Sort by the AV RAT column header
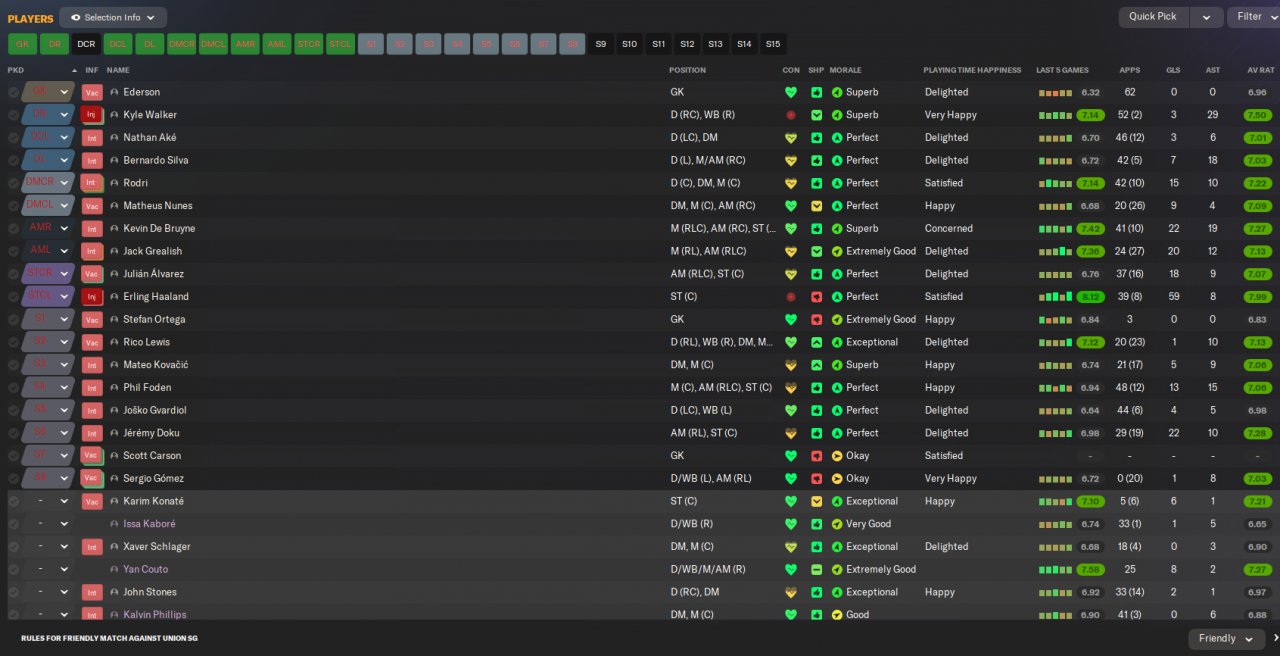This screenshot has width=1280, height=656. point(1260,70)
